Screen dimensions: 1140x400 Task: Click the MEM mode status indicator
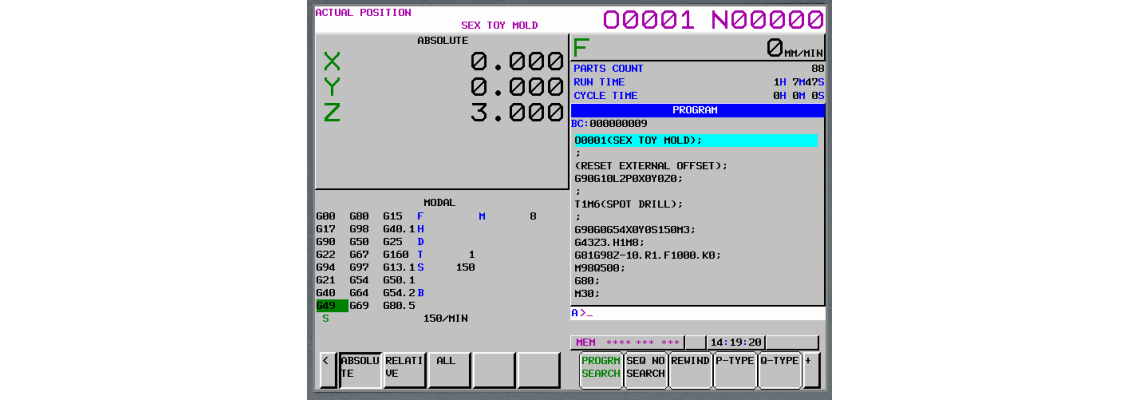click(585, 342)
